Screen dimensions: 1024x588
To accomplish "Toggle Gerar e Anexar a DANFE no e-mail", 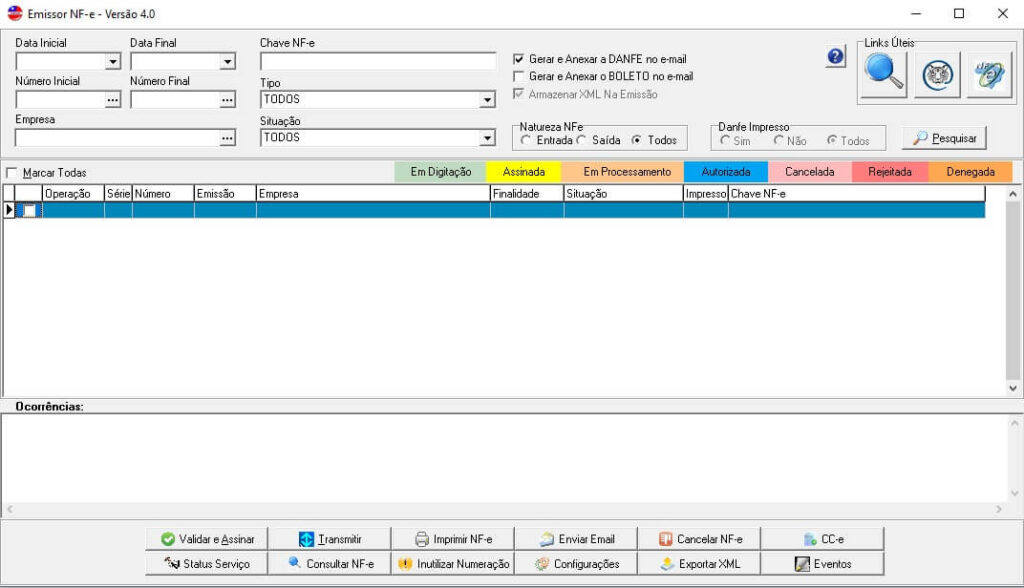I will coord(519,59).
